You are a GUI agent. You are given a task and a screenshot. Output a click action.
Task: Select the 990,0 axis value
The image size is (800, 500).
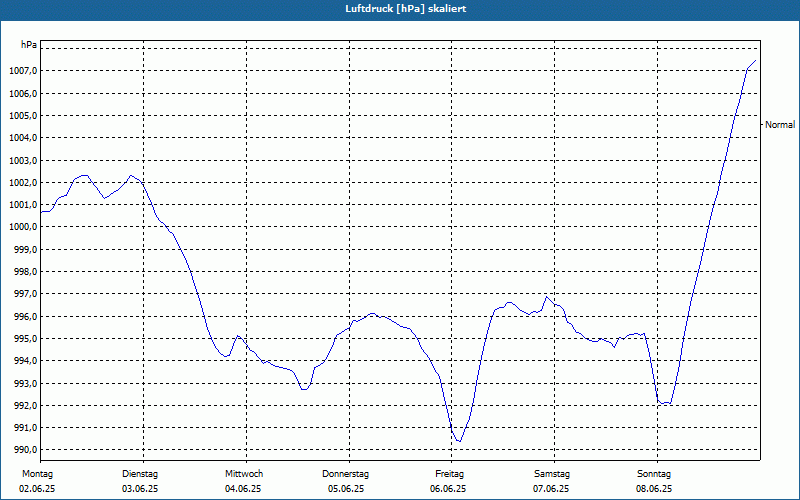[25, 450]
